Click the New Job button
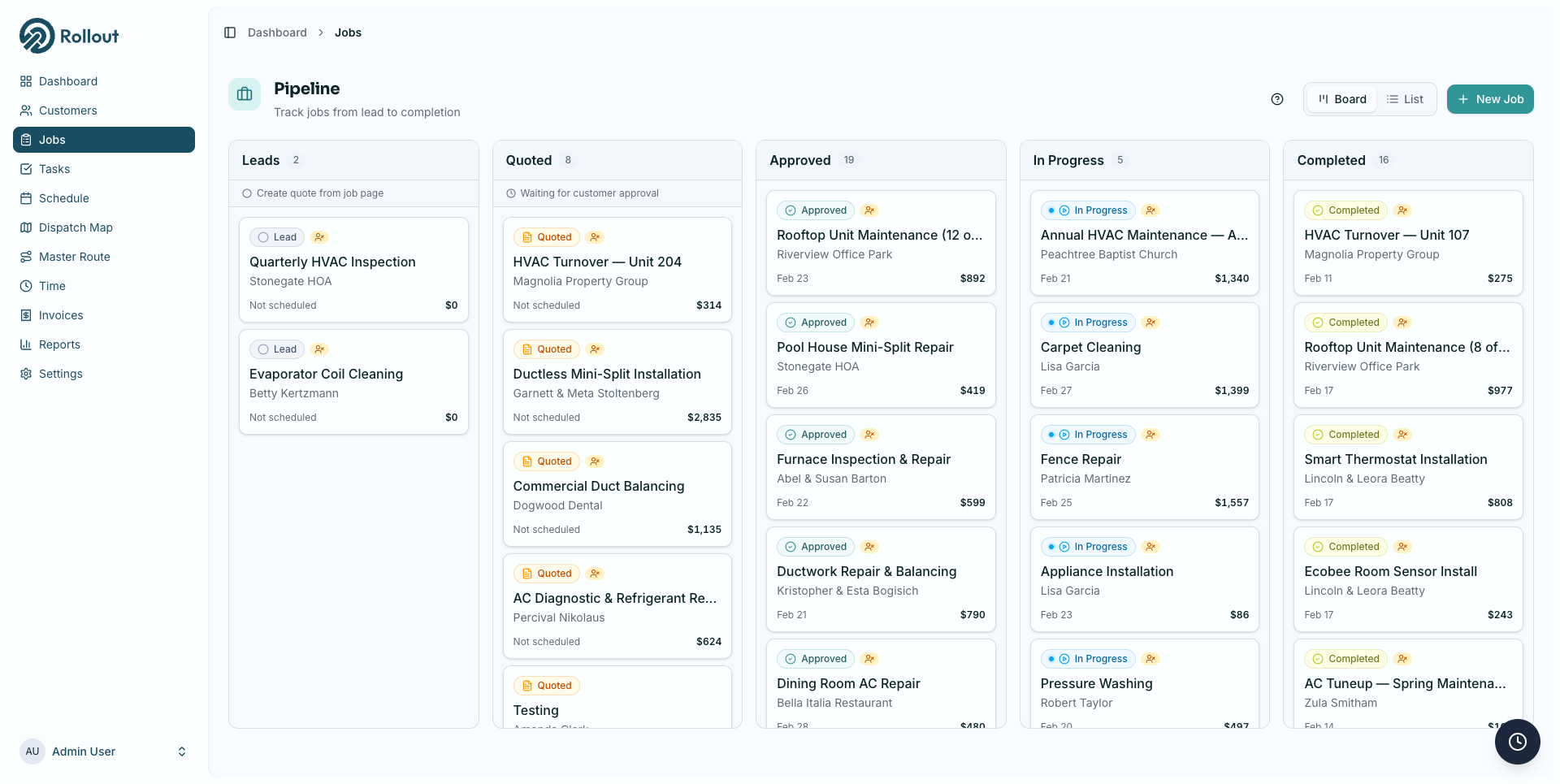 (x=1490, y=98)
